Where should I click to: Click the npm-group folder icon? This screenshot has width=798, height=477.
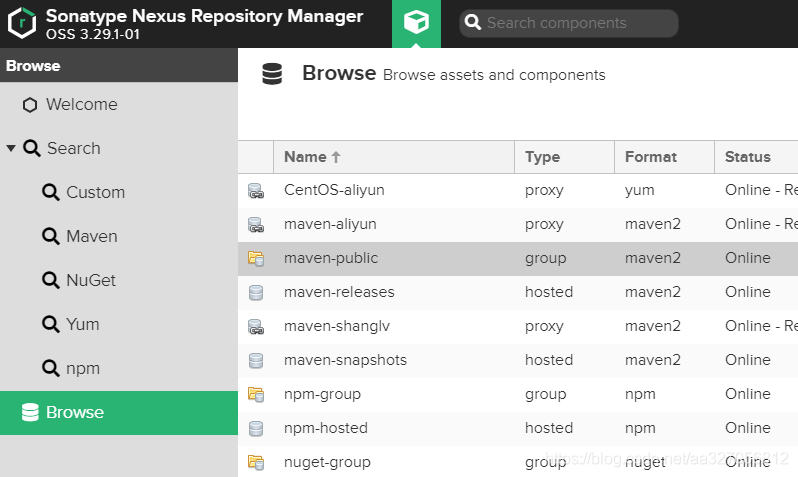coord(255,395)
